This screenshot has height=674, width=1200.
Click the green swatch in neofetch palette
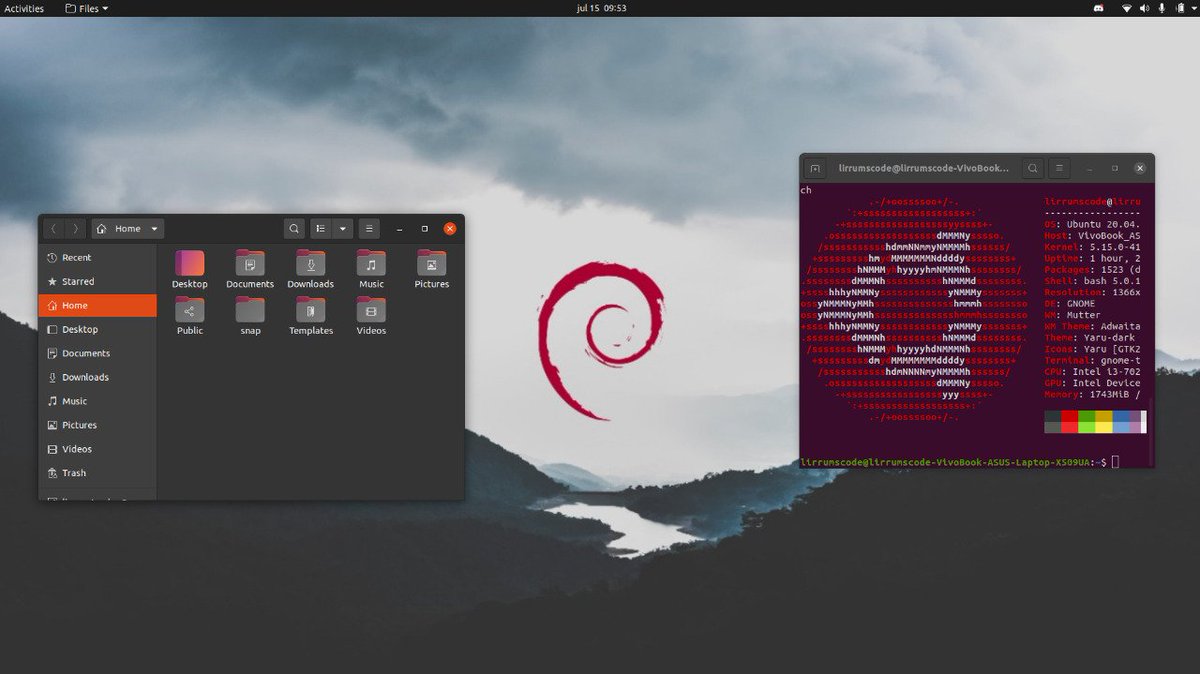[1087, 416]
